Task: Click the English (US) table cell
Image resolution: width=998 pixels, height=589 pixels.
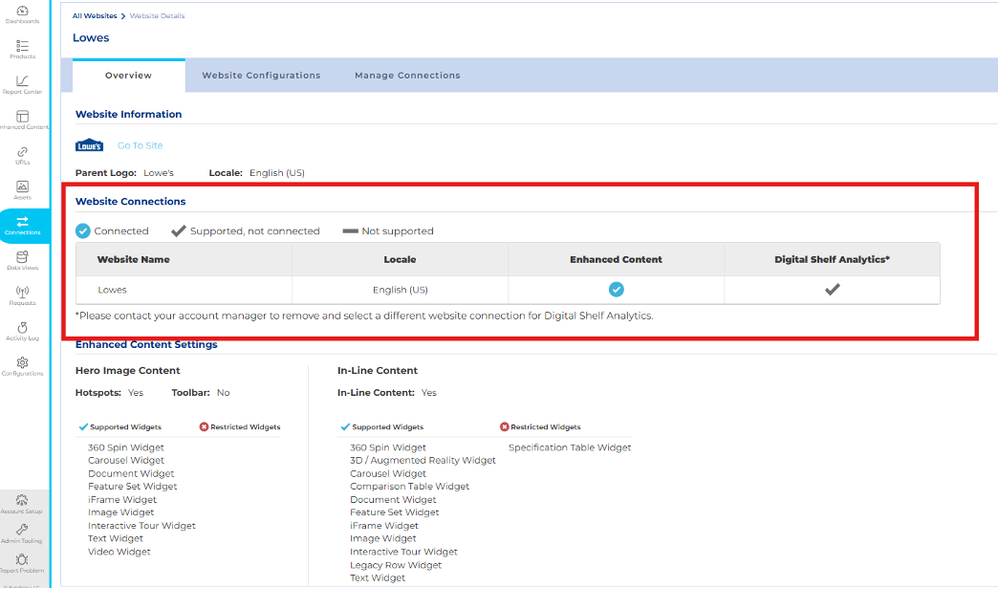Action: [x=400, y=290]
